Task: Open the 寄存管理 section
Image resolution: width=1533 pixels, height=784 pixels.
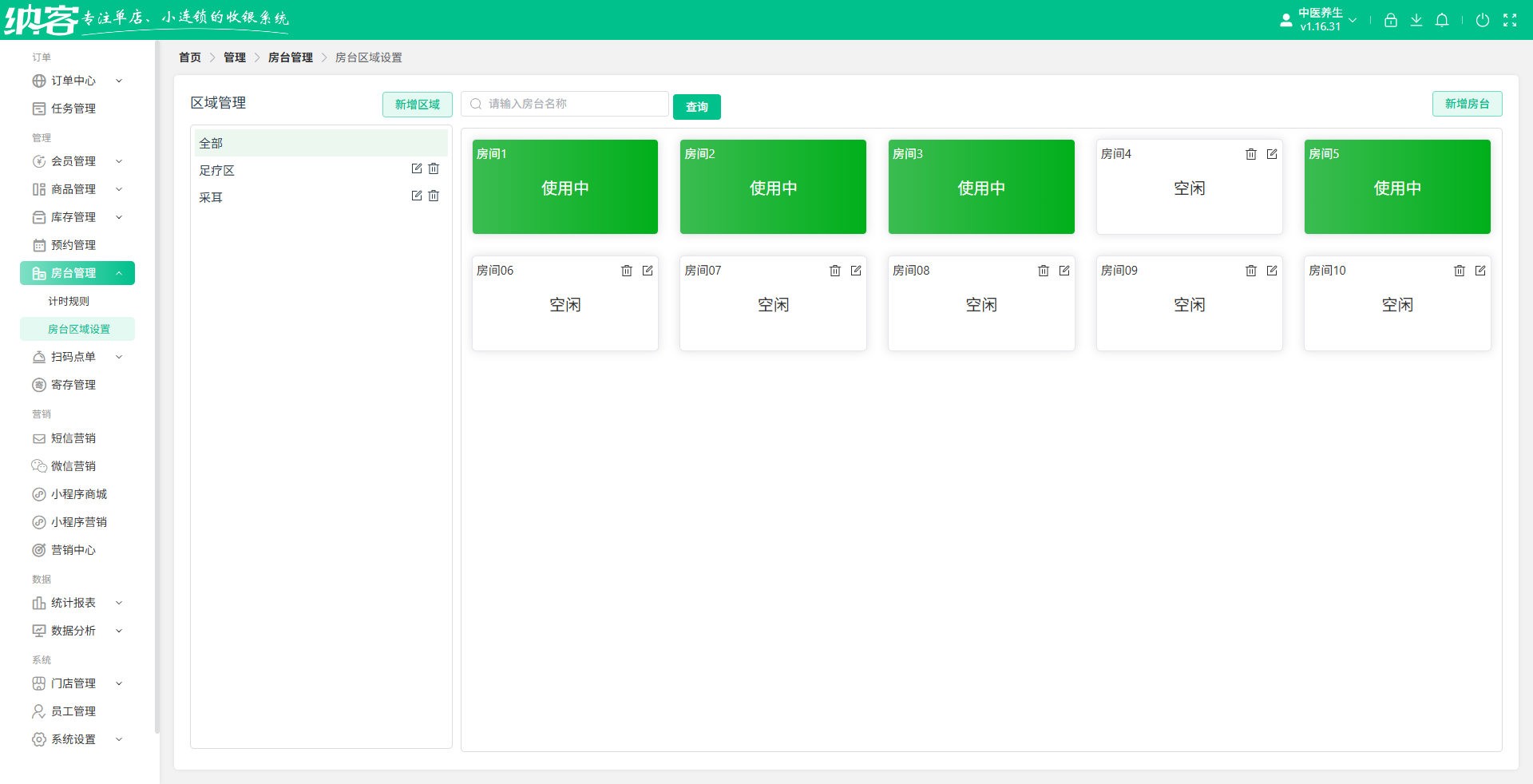Action: pyautogui.click(x=73, y=384)
